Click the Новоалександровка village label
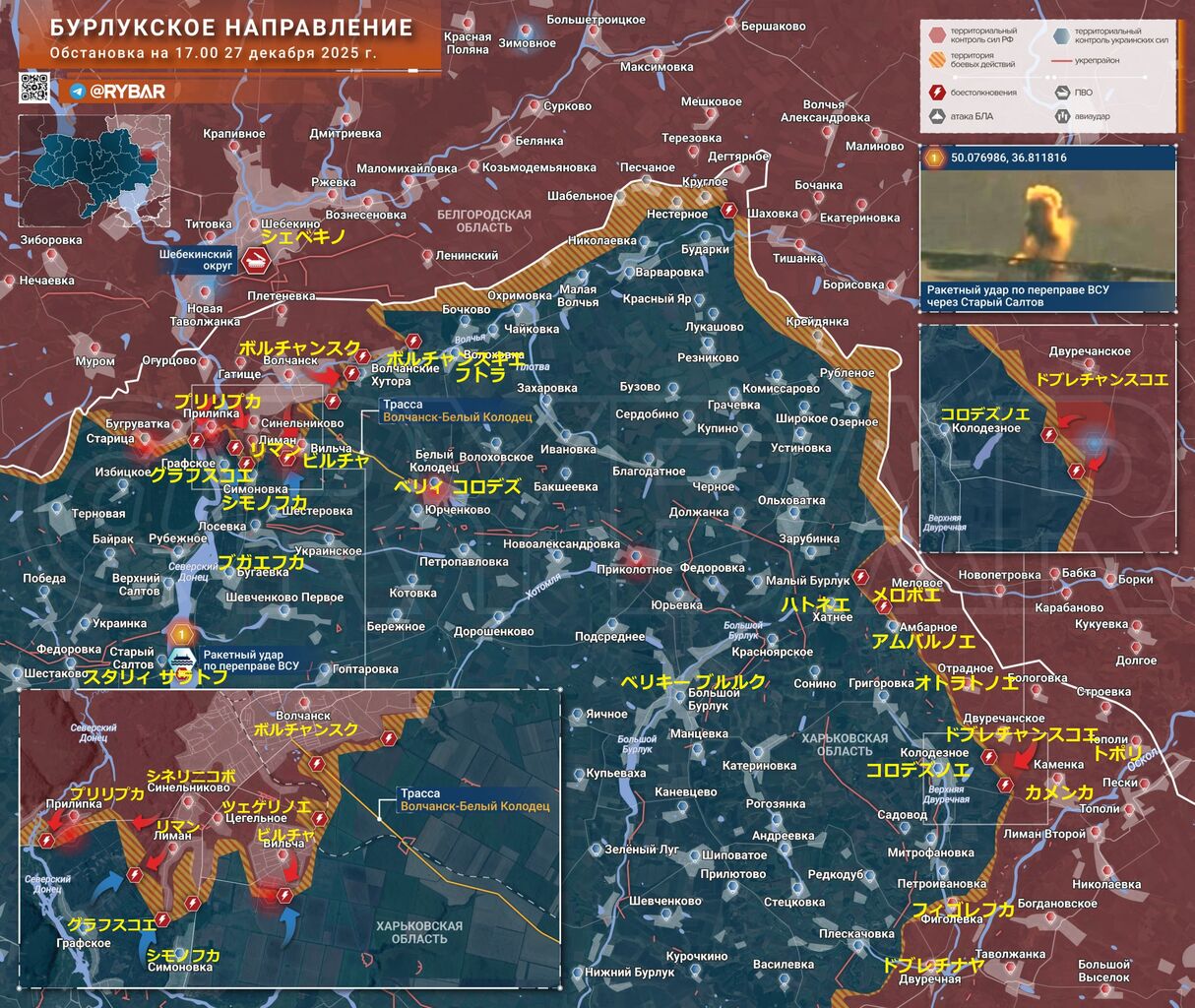 coord(560,544)
